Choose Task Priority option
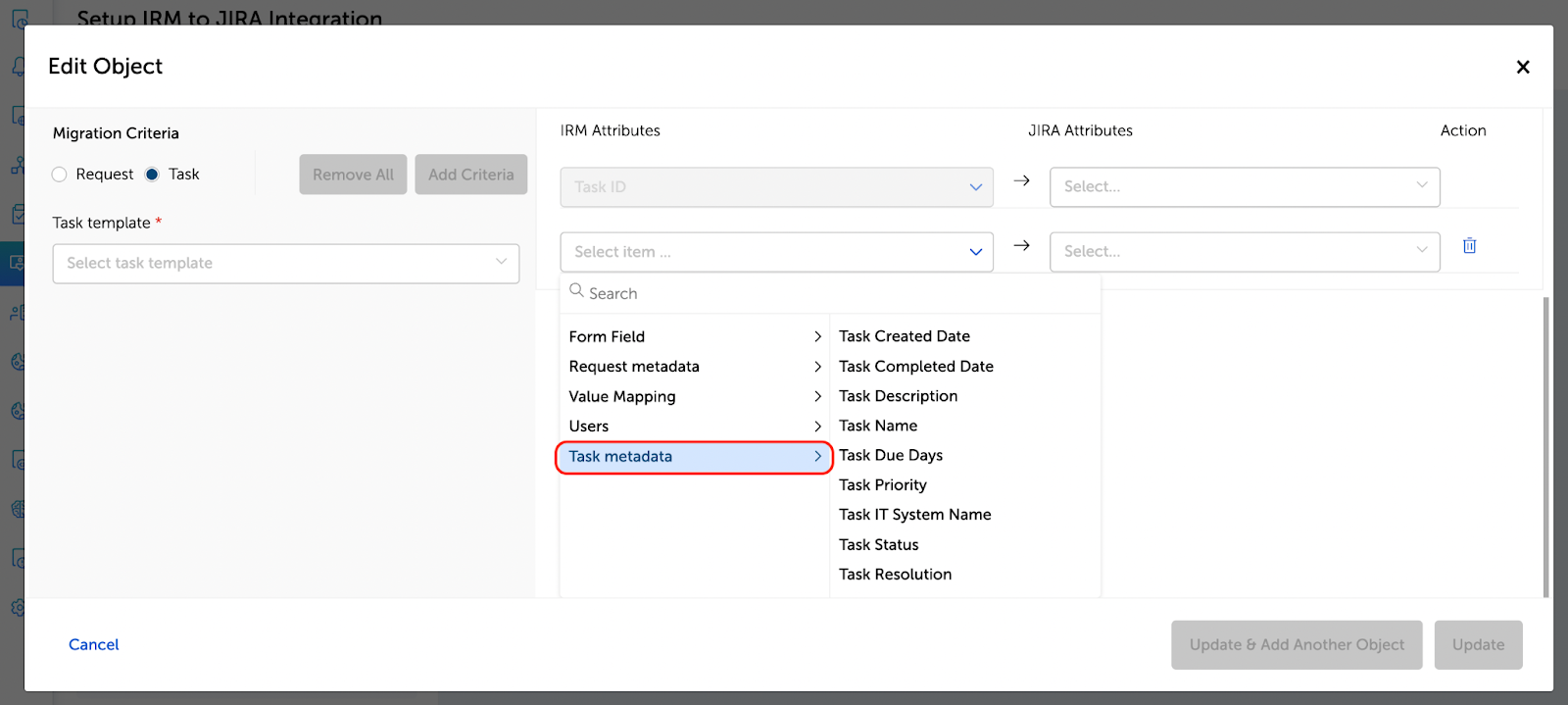Image resolution: width=1568 pixels, height=705 pixels. coord(883,485)
